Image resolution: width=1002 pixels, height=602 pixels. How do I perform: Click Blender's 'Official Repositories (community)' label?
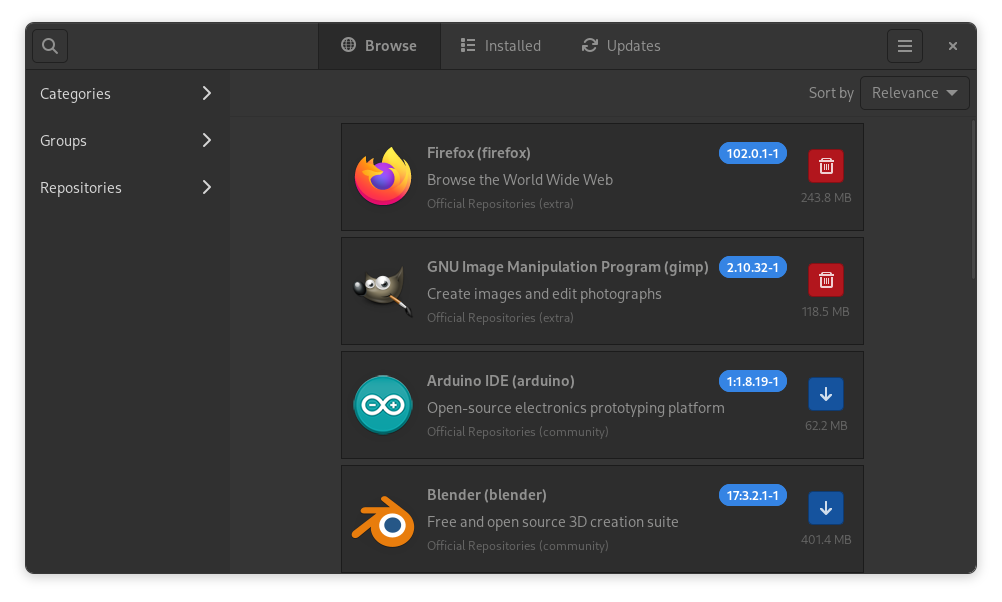(x=518, y=546)
